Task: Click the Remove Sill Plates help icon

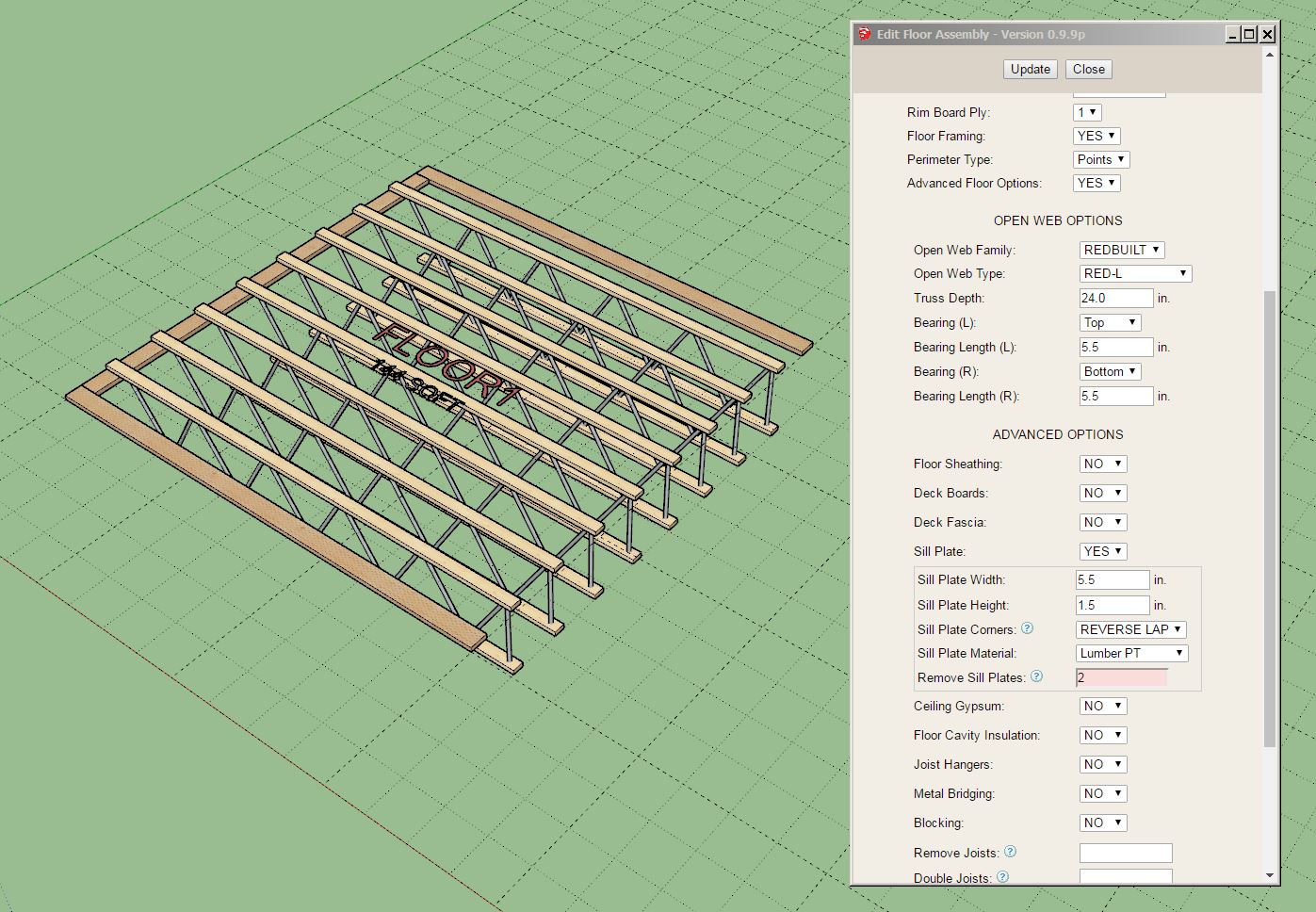Action: coord(1036,676)
